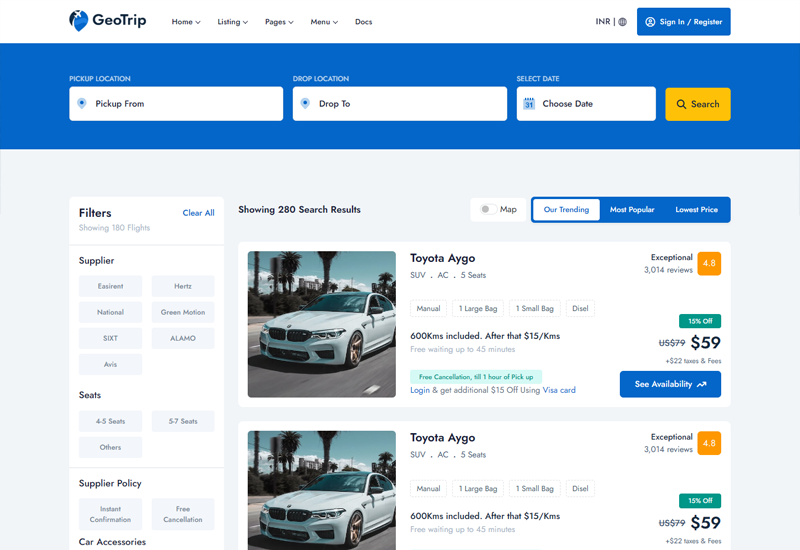Click the pickup location pin icon
This screenshot has height=550, width=800.
(82, 103)
